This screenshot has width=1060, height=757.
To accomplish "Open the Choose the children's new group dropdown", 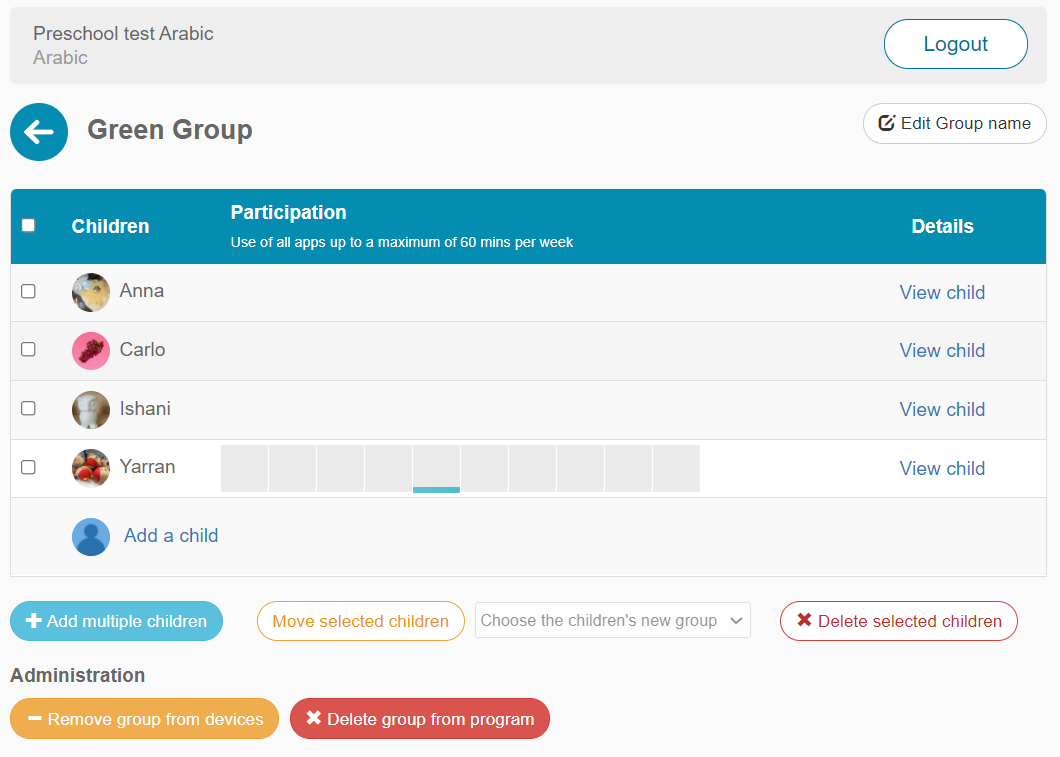I will pyautogui.click(x=613, y=620).
